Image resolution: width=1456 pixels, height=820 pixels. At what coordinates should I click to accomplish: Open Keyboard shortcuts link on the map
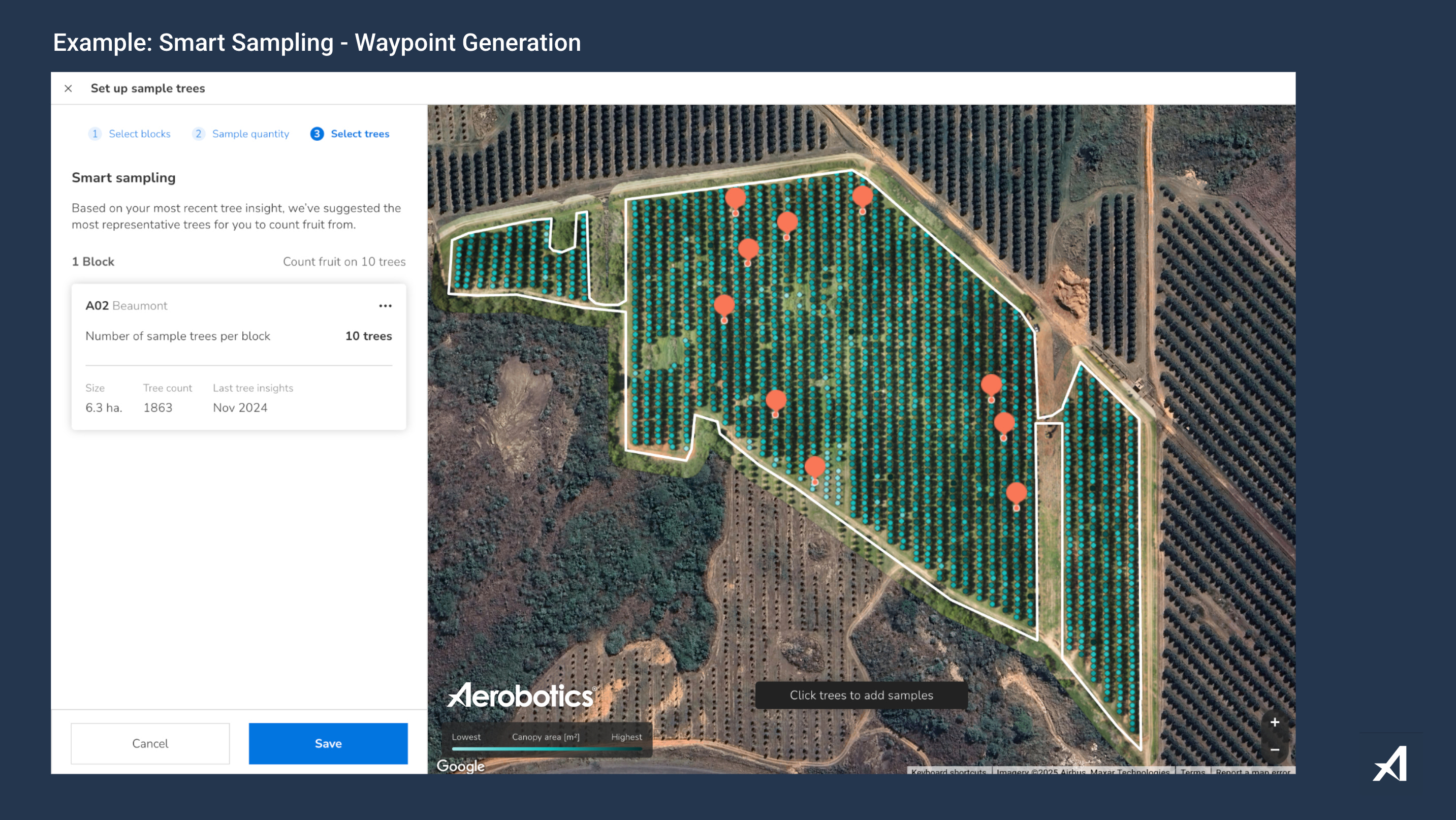point(948,771)
